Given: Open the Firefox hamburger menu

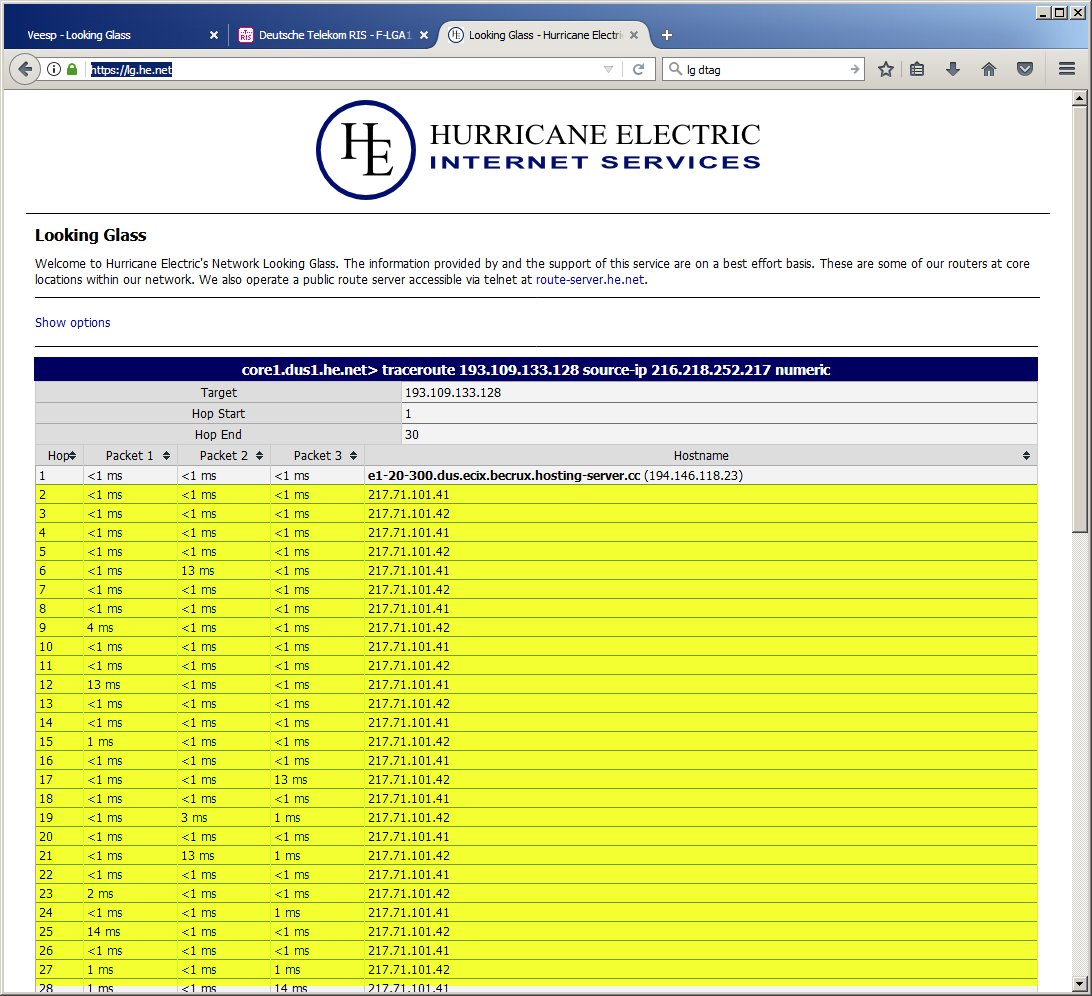Looking at the screenshot, I should (1066, 69).
